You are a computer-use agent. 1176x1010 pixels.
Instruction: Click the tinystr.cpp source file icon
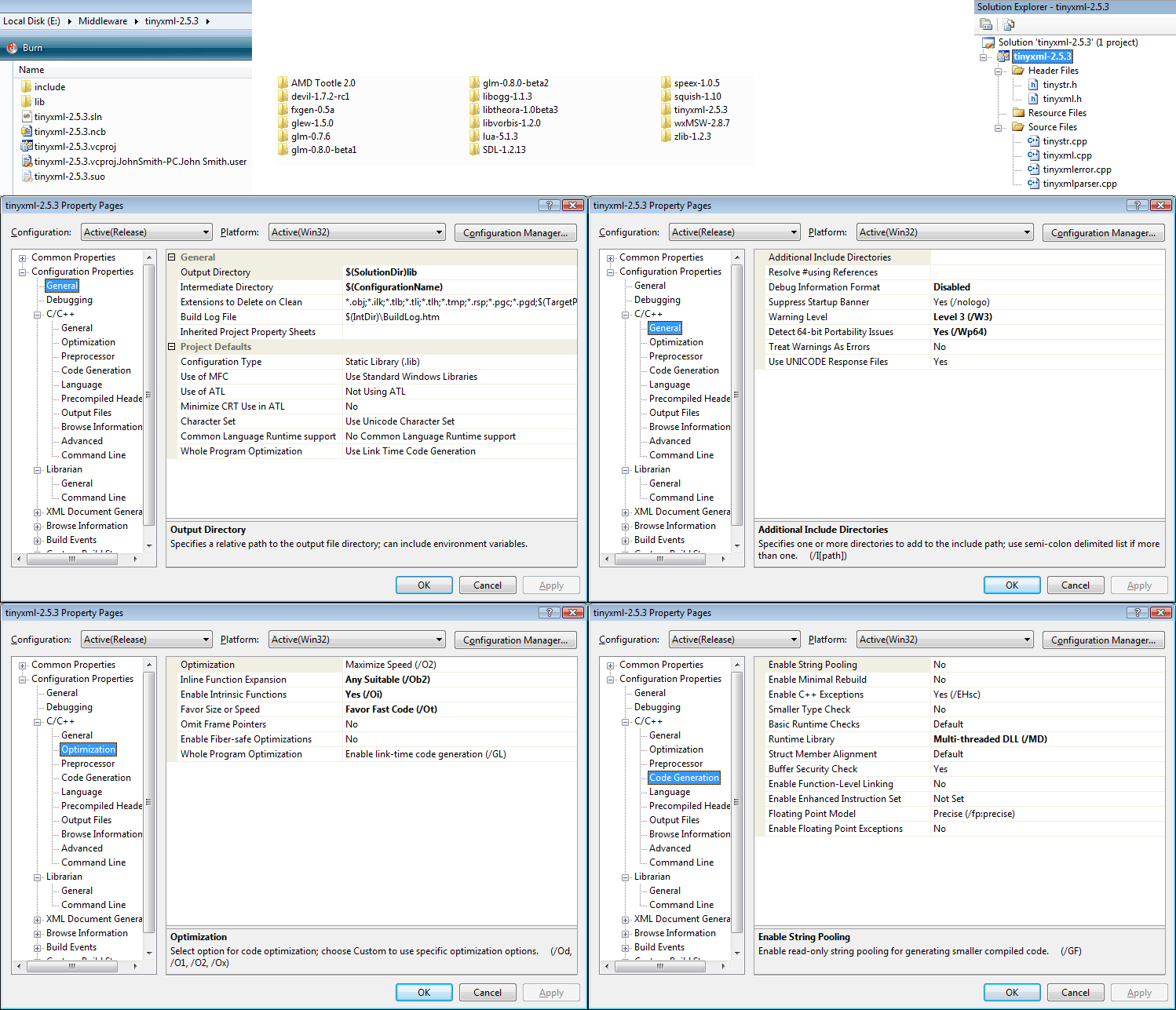1034,141
